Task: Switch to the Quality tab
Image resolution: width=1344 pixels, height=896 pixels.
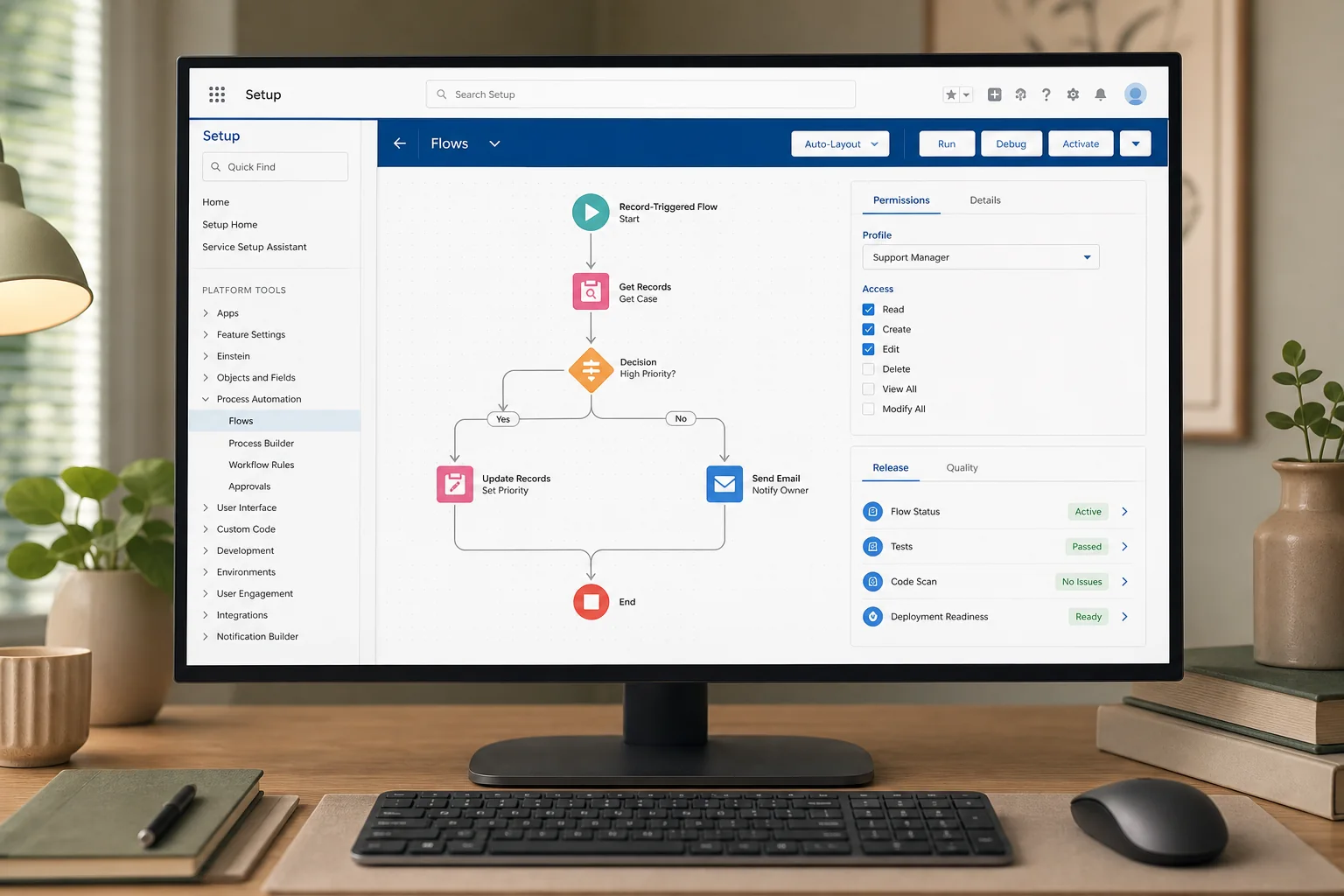Action: tap(962, 468)
